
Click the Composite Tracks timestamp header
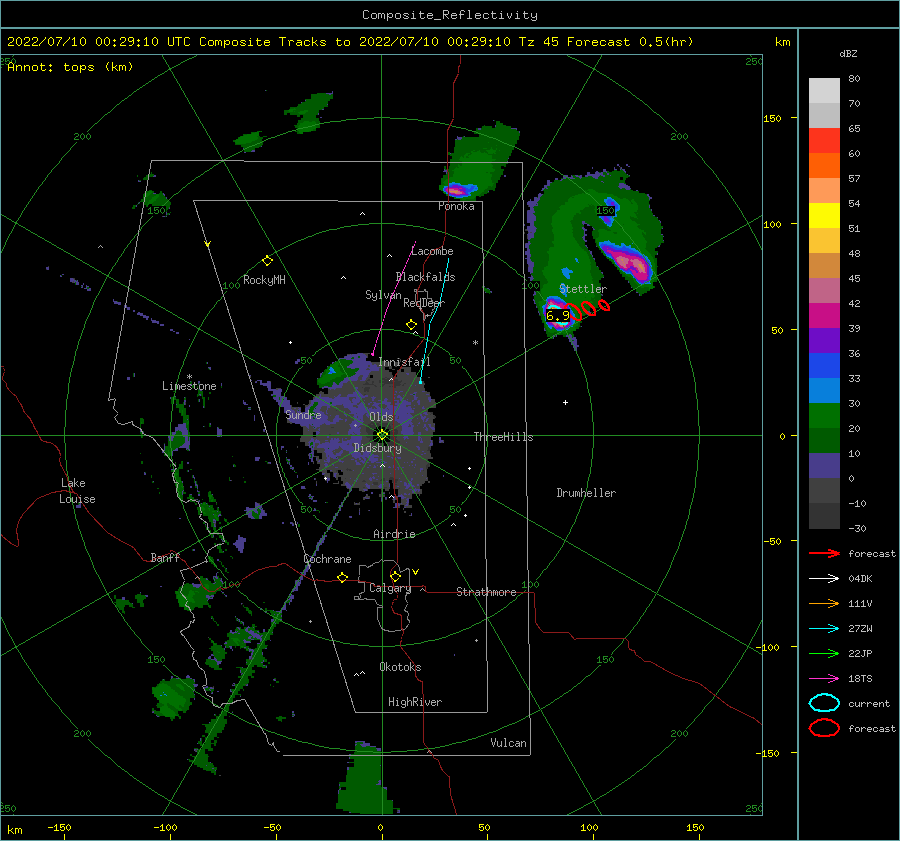tap(350, 42)
